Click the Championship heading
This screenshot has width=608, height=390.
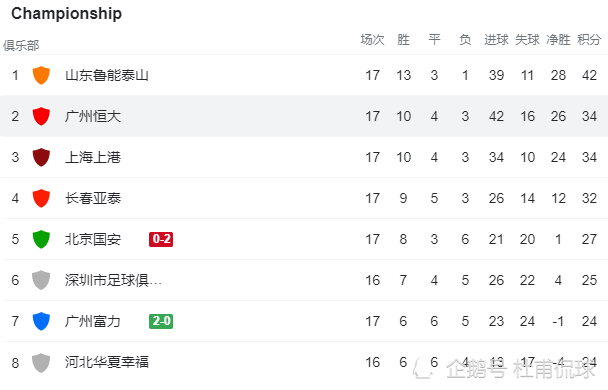(66, 14)
